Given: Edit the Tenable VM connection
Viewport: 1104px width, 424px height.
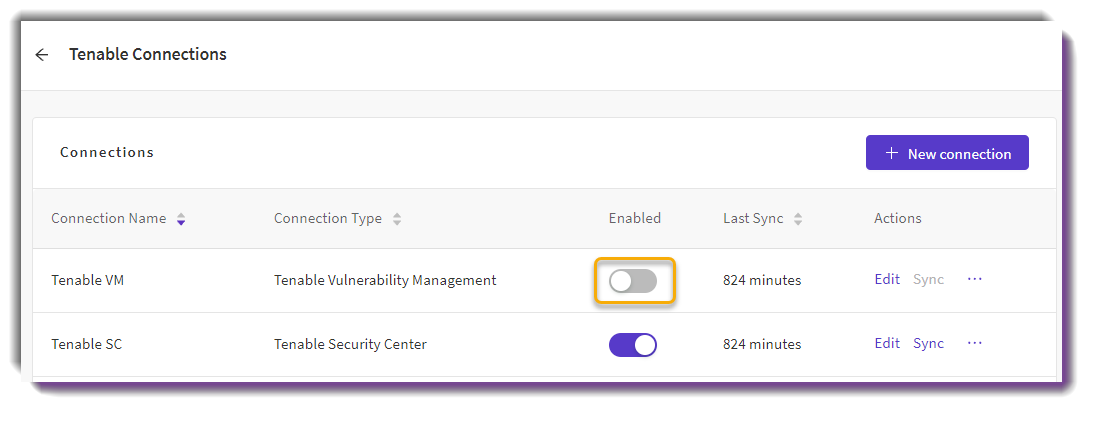Looking at the screenshot, I should pos(887,280).
